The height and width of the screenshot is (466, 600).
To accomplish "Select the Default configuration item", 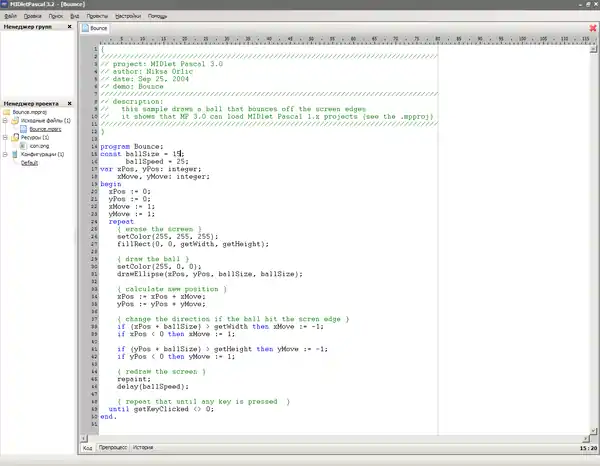I will click(x=30, y=162).
